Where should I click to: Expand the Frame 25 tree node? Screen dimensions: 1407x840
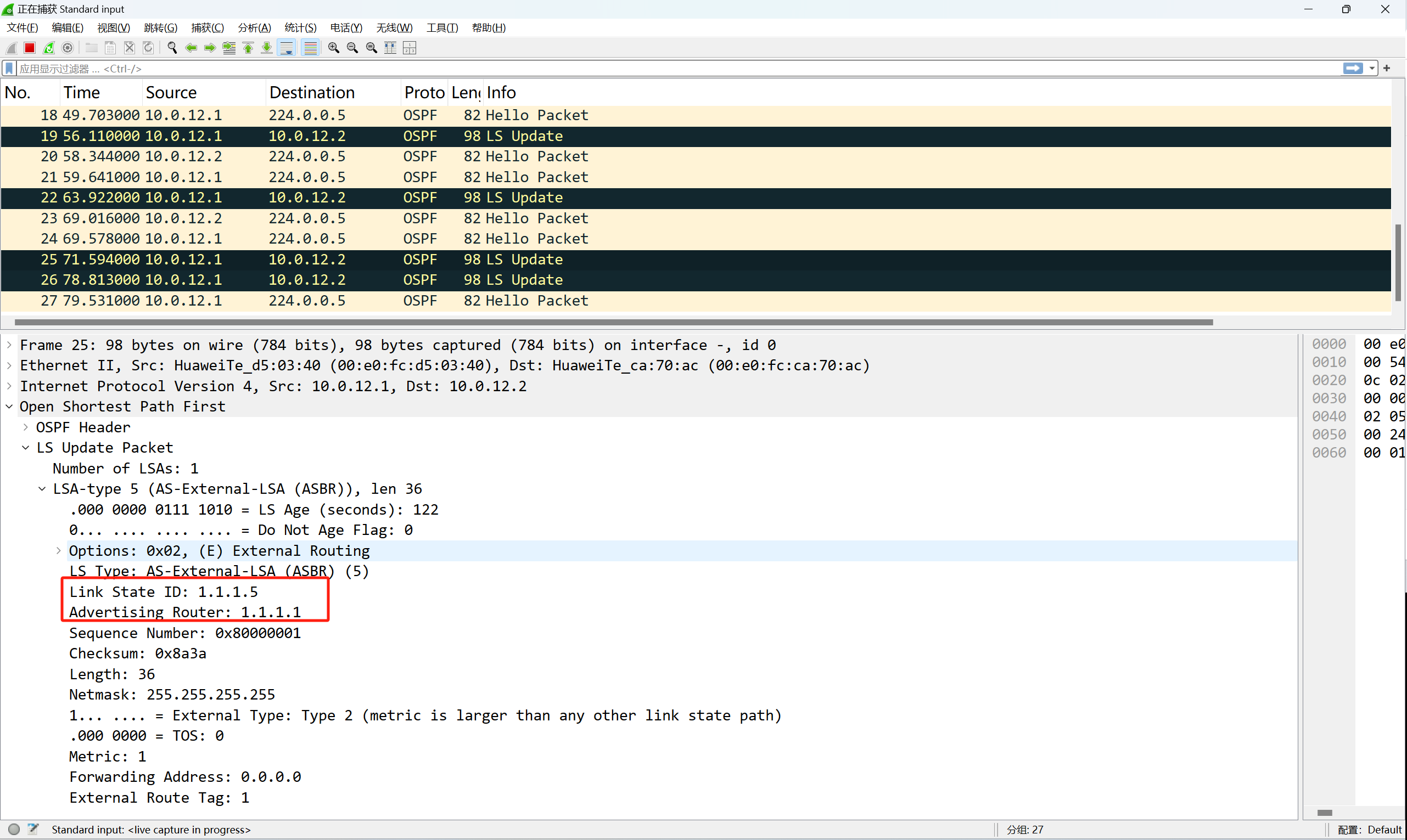9,345
